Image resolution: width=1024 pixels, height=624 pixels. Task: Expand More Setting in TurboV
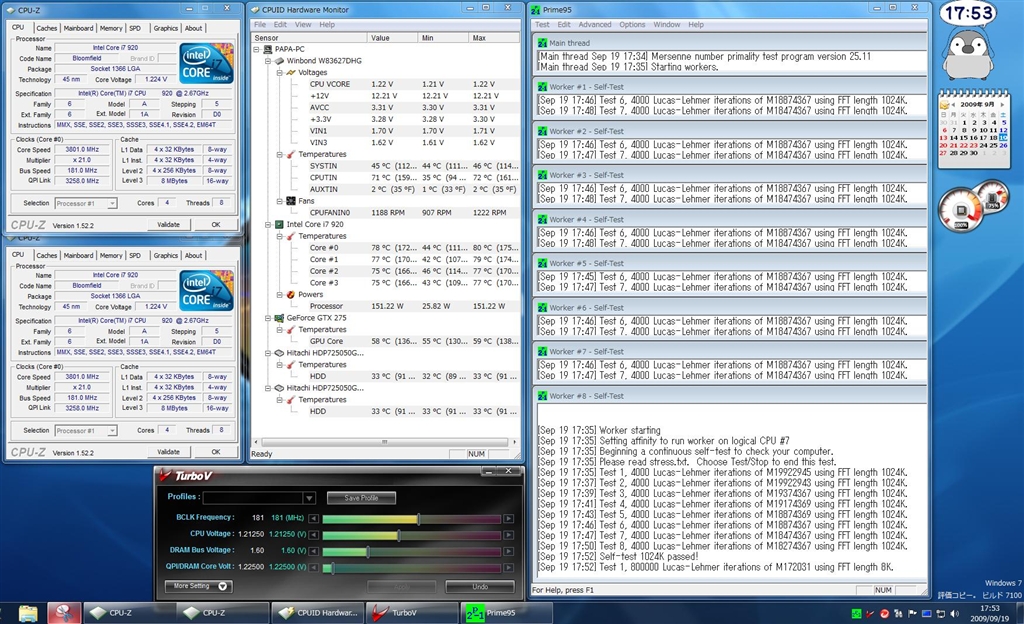point(197,586)
